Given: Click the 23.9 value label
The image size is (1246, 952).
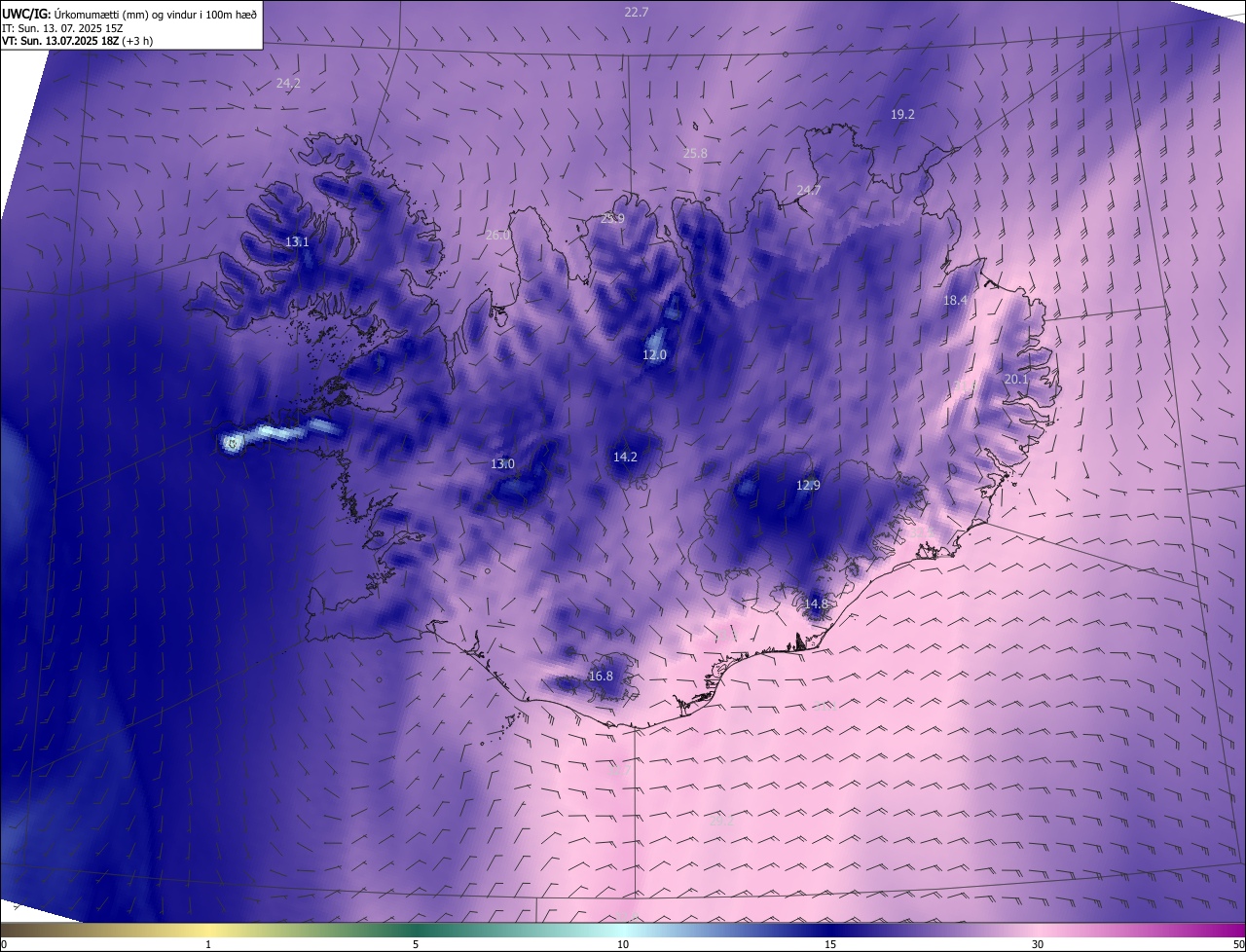Looking at the screenshot, I should [x=612, y=218].
